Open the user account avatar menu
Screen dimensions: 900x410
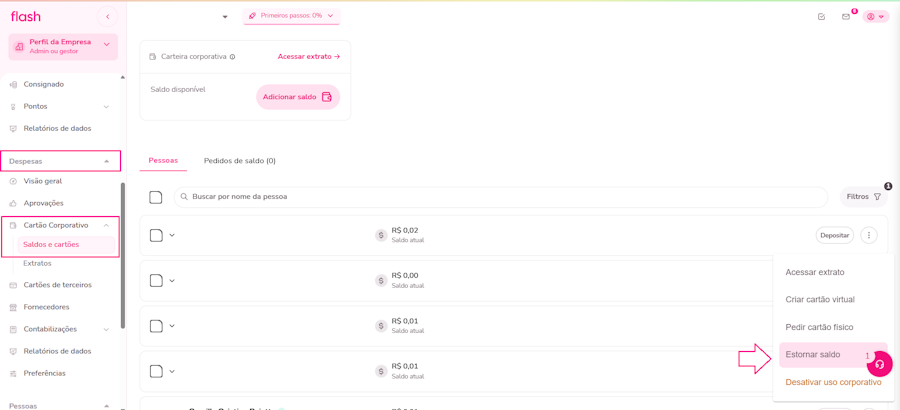point(876,17)
